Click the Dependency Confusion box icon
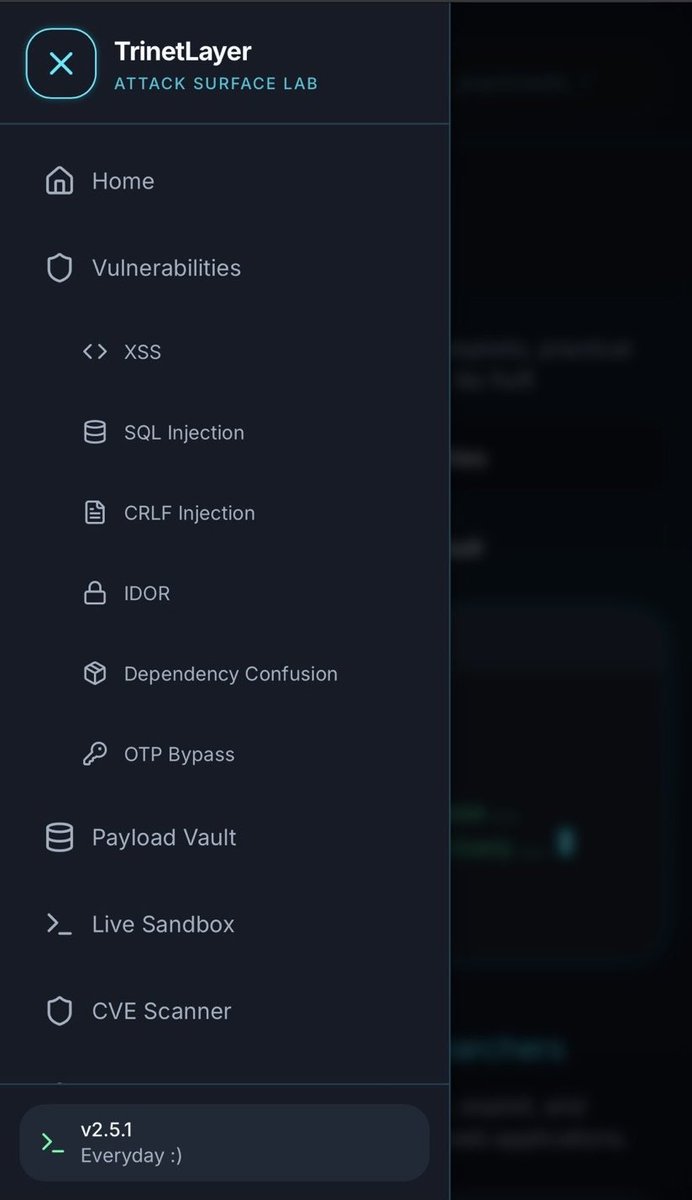 [x=95, y=674]
